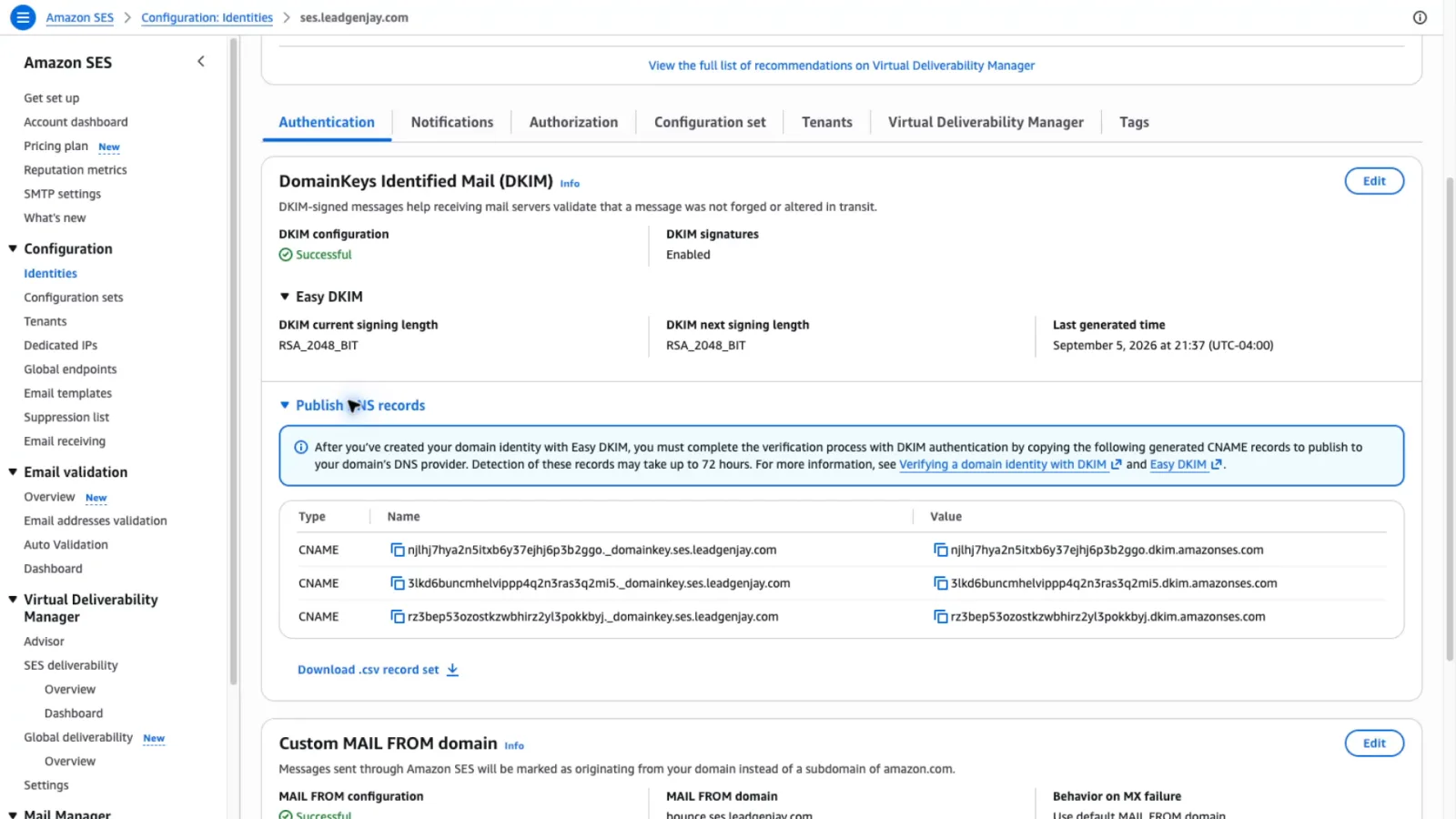Open the Configuration set tab
Image resolution: width=1456 pixels, height=819 pixels.
[x=710, y=122]
